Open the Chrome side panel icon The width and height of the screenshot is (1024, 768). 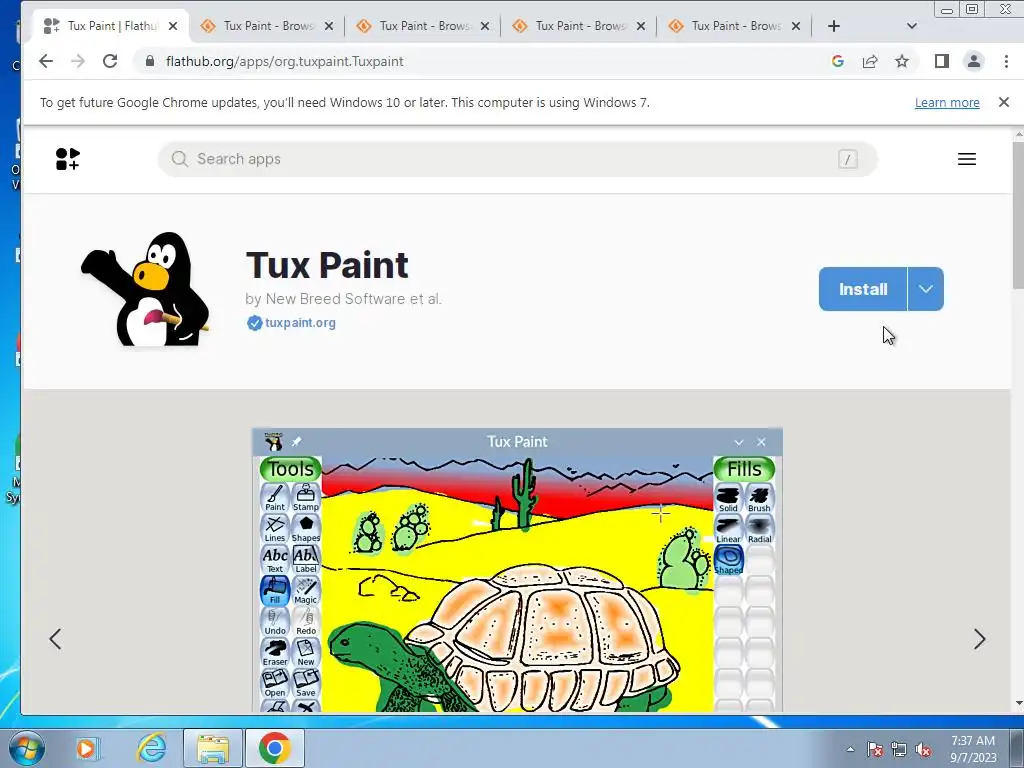(942, 61)
